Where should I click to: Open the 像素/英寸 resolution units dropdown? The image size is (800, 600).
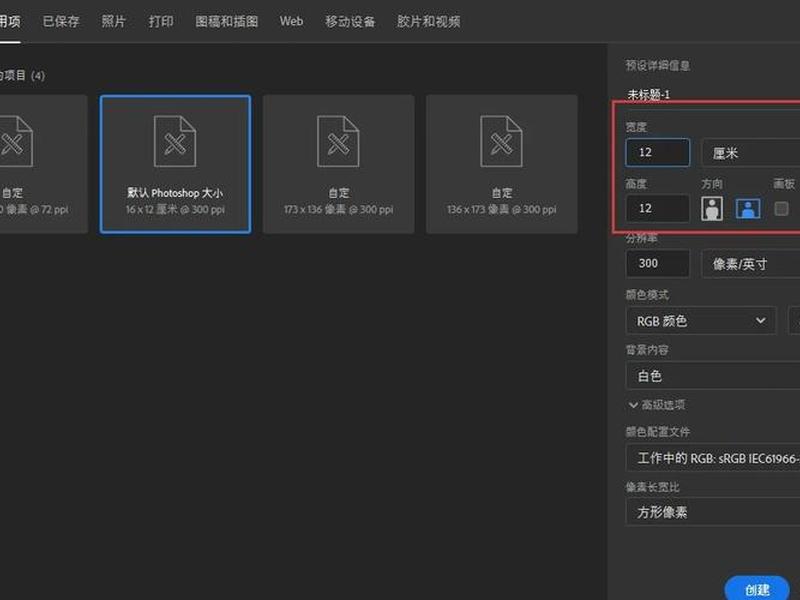click(x=751, y=264)
